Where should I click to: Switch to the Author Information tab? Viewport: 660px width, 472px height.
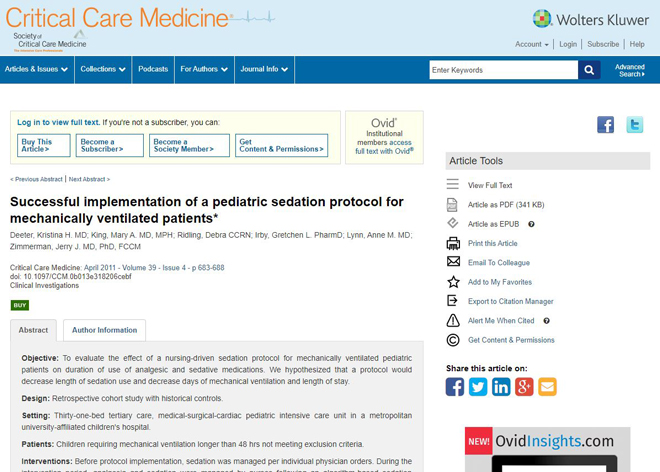(x=104, y=330)
